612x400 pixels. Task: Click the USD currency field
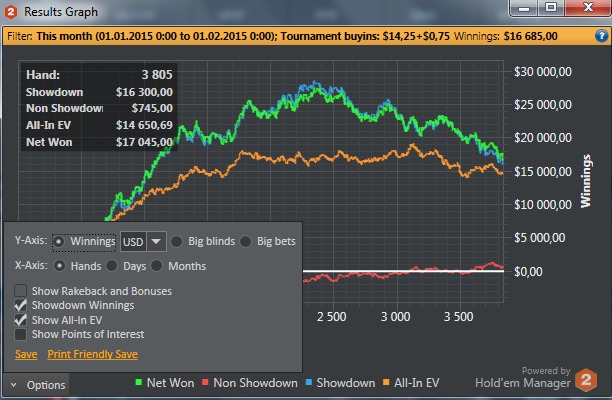click(x=133, y=242)
